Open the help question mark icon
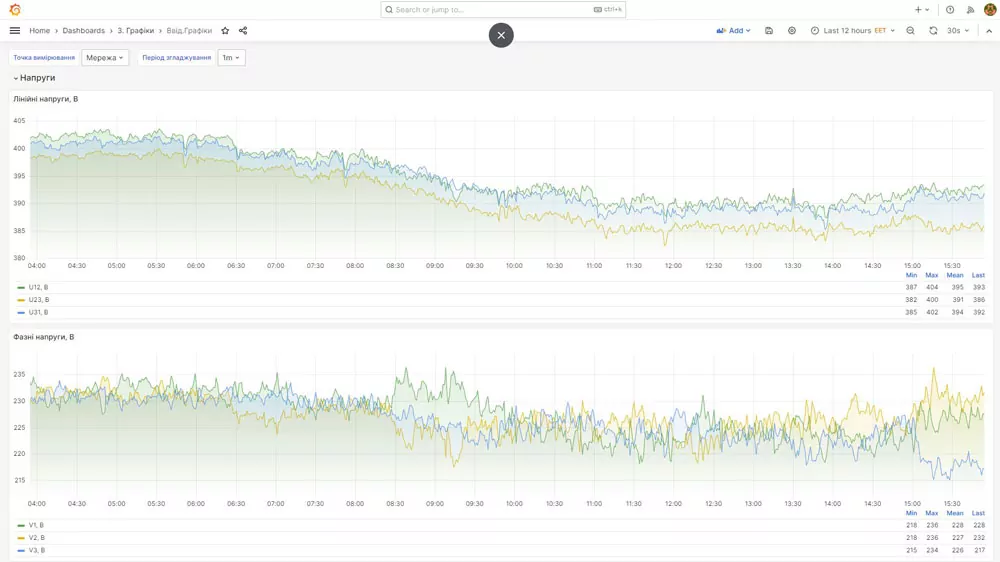Viewport: 1000px width, 562px height. (950, 10)
